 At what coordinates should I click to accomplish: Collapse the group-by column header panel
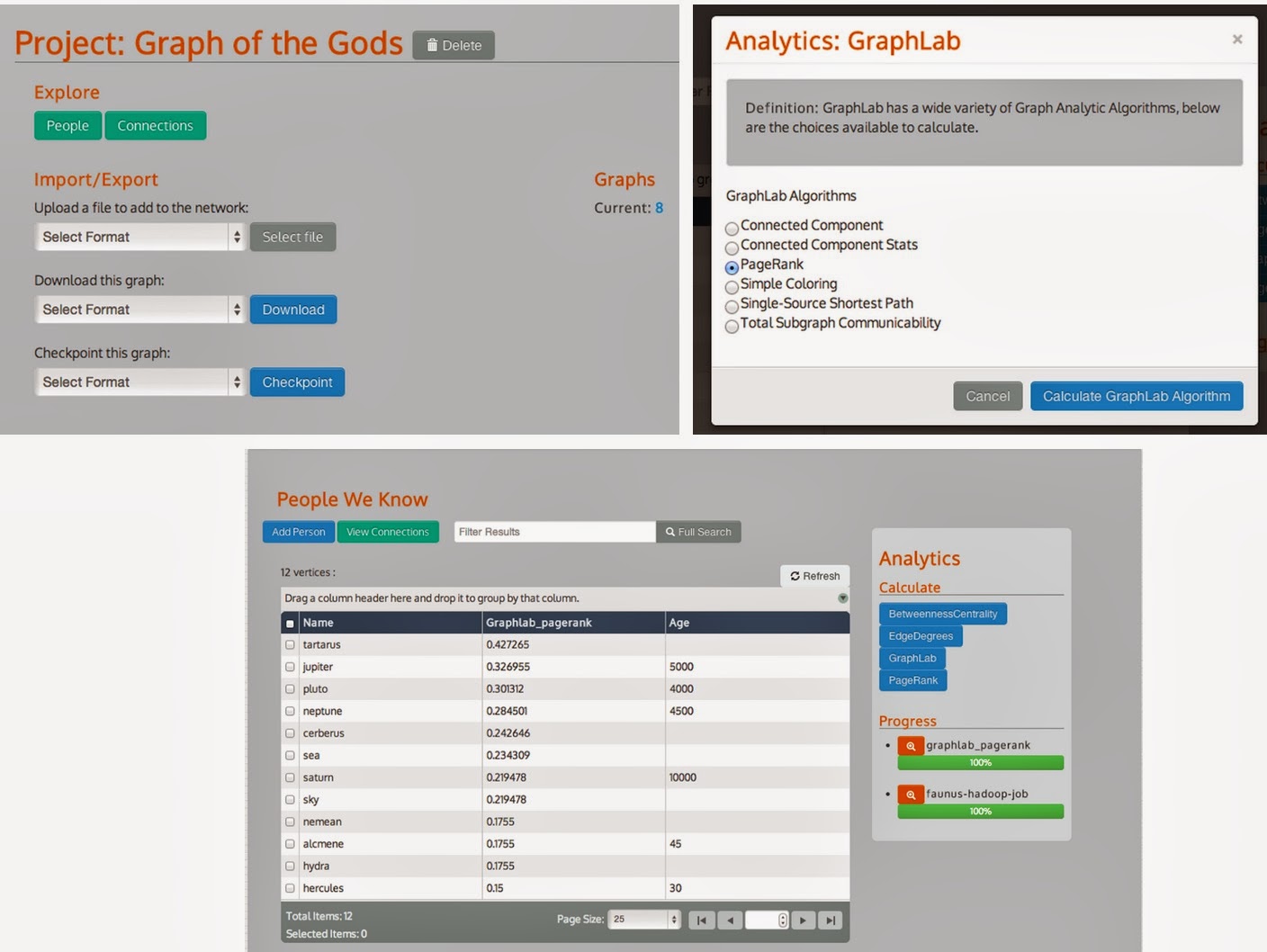click(x=843, y=598)
